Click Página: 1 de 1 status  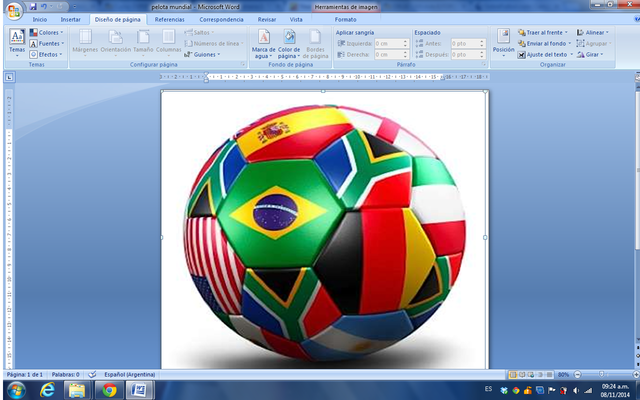(x=24, y=374)
